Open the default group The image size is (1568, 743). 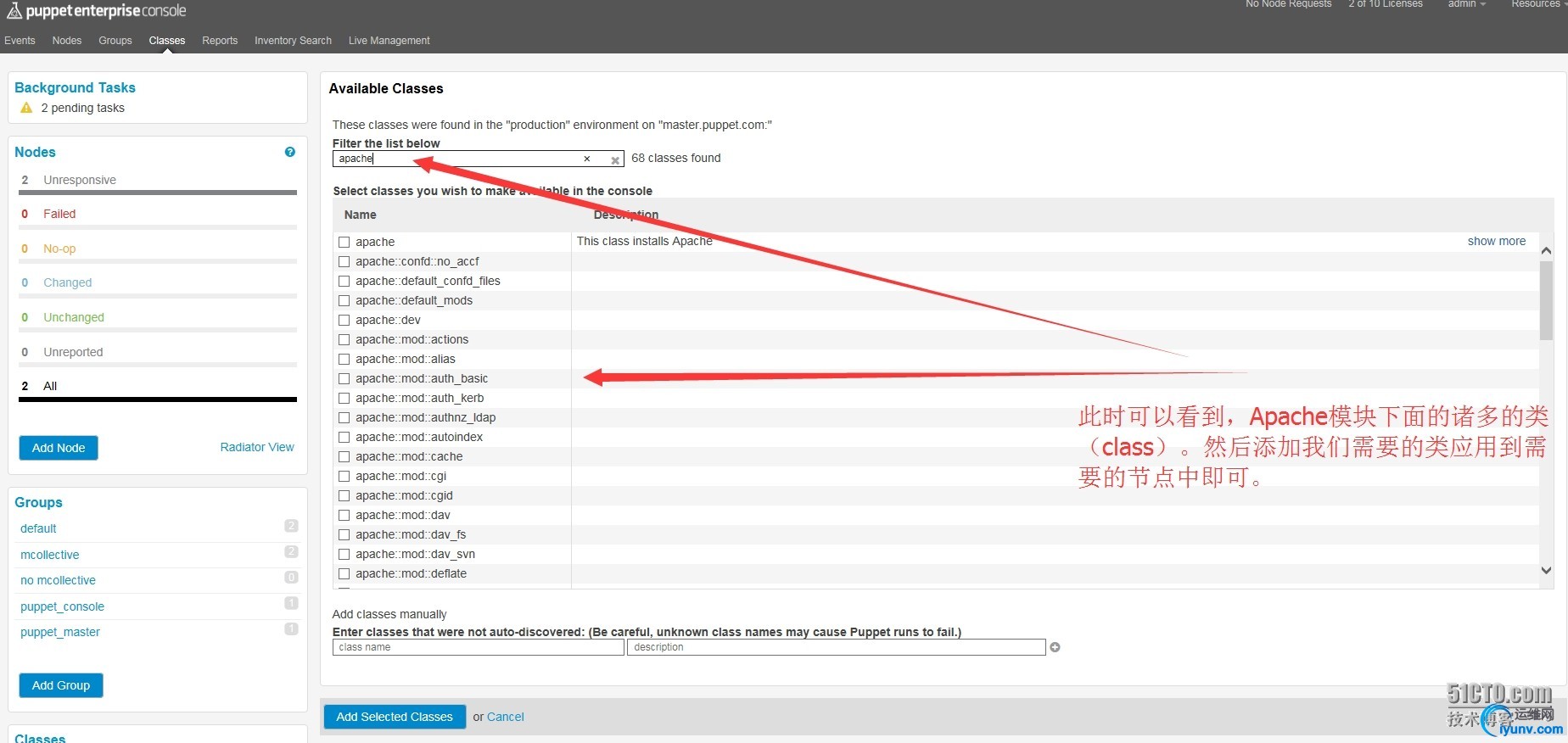pos(38,528)
